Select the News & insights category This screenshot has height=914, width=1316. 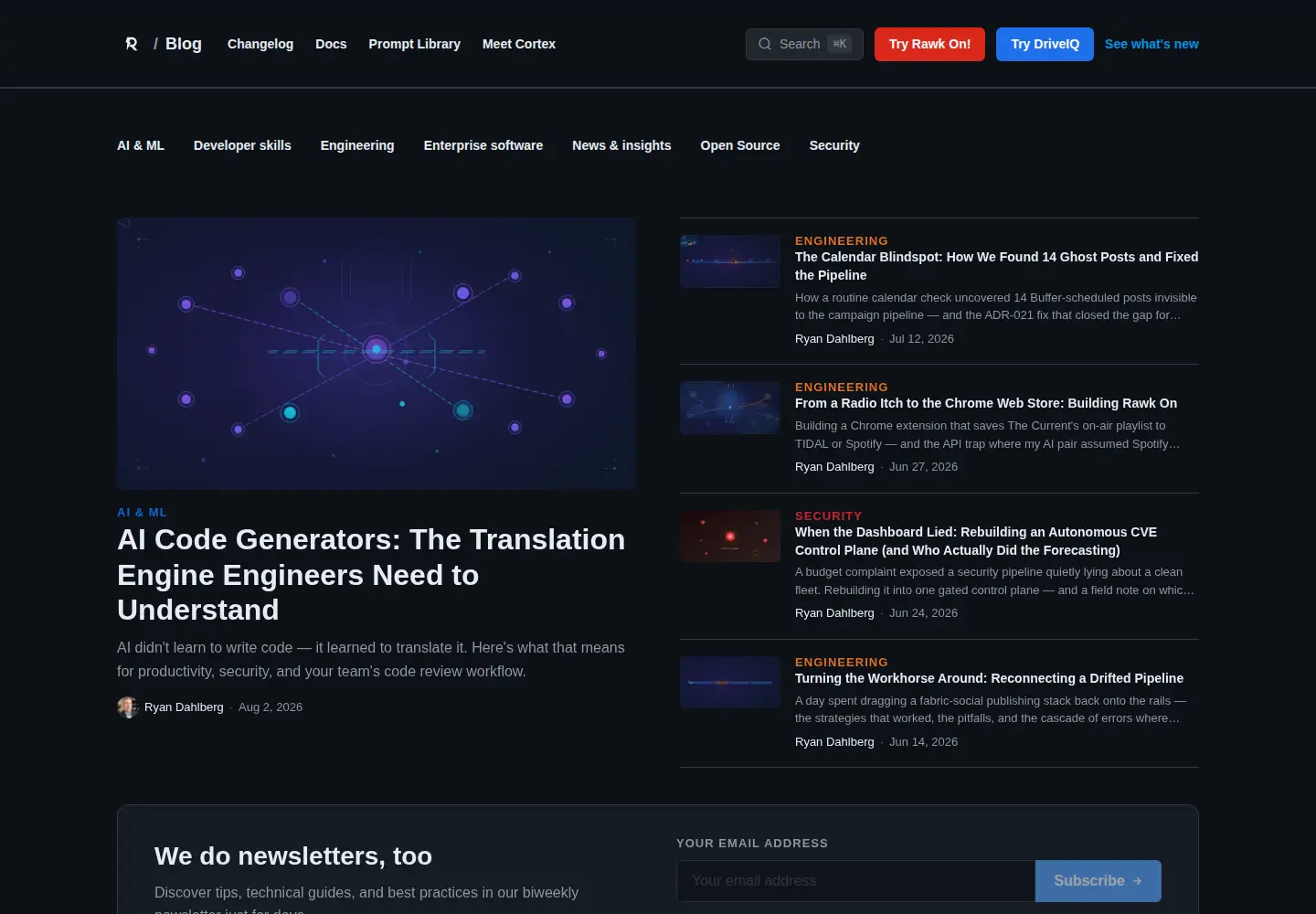pyautogui.click(x=621, y=145)
